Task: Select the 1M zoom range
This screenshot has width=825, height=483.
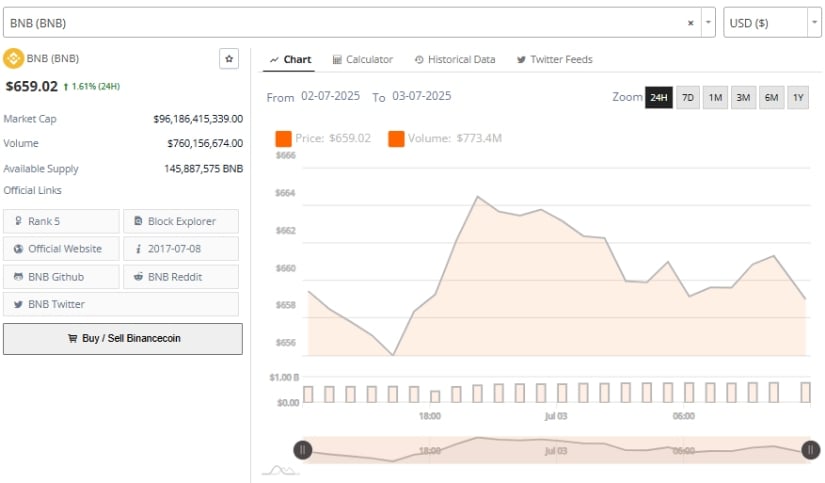Action: [x=715, y=97]
